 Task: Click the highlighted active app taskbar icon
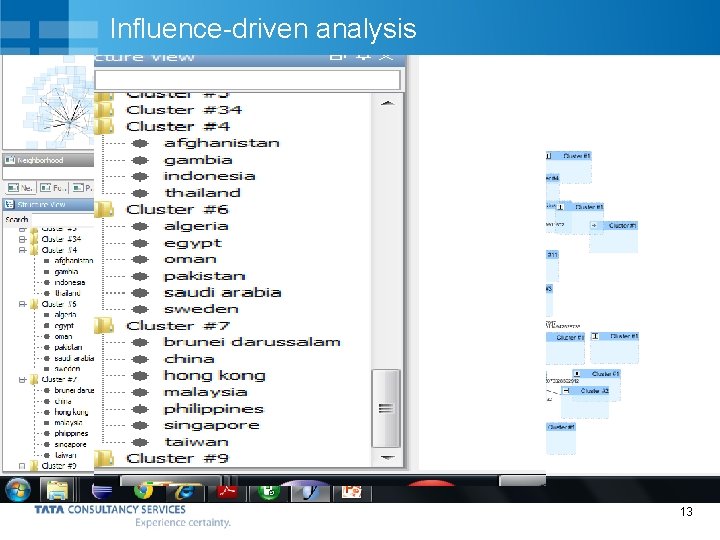coord(311,492)
